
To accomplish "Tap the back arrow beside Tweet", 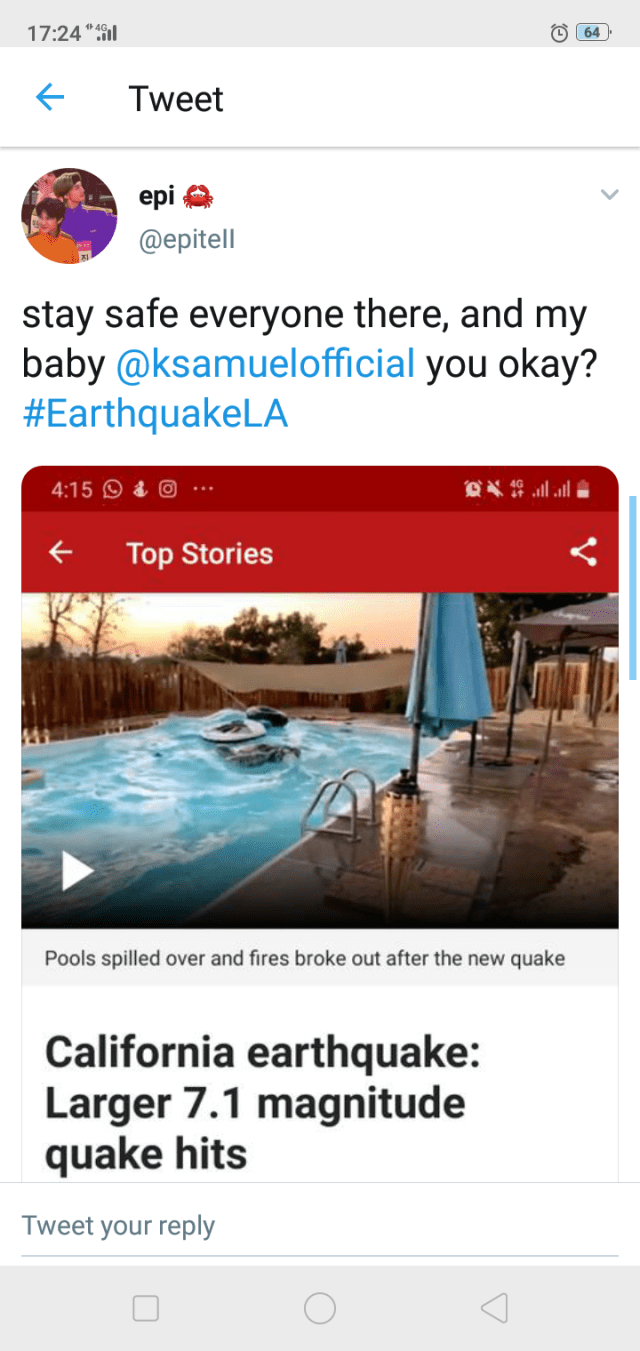I will pyautogui.click(x=50, y=98).
